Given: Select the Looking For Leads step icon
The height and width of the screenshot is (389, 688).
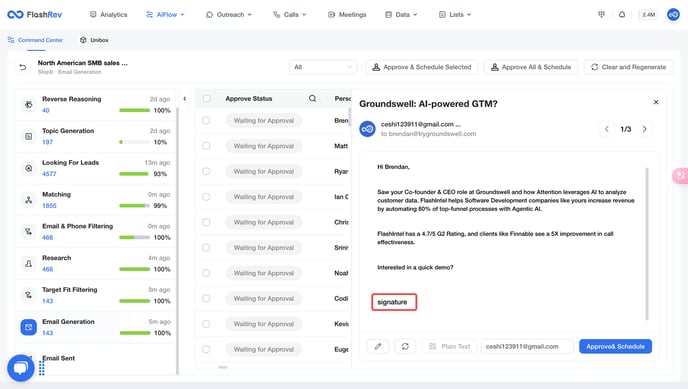Looking at the screenshot, I should point(29,168).
